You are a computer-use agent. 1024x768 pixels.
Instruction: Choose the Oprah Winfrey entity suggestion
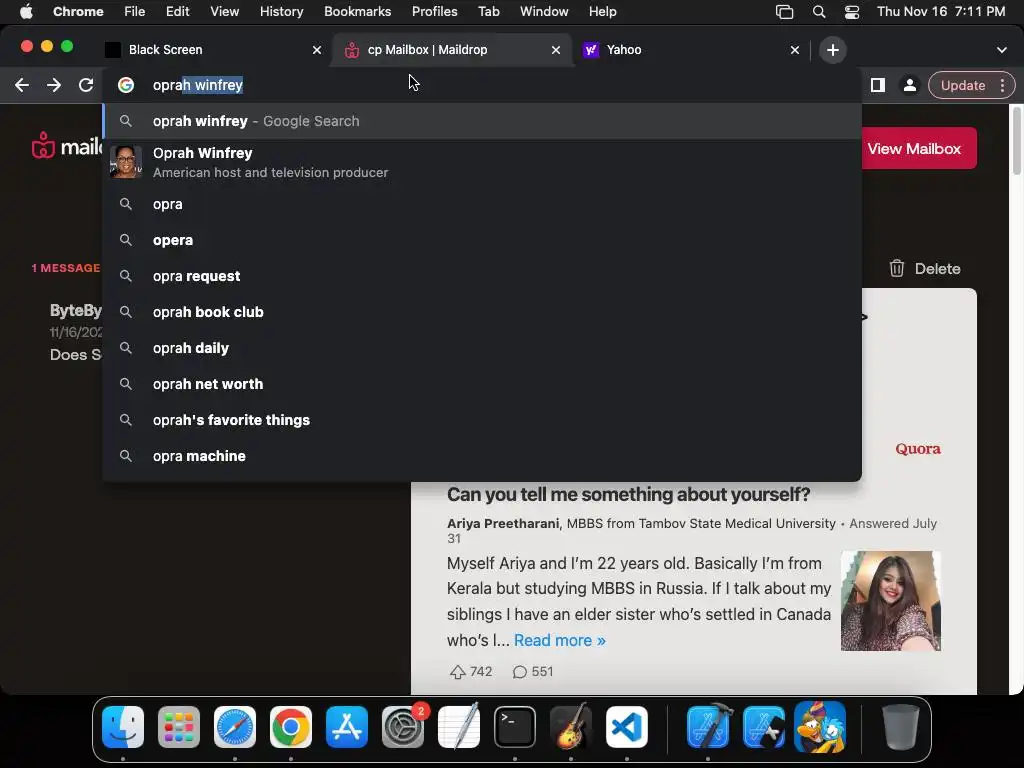(482, 162)
